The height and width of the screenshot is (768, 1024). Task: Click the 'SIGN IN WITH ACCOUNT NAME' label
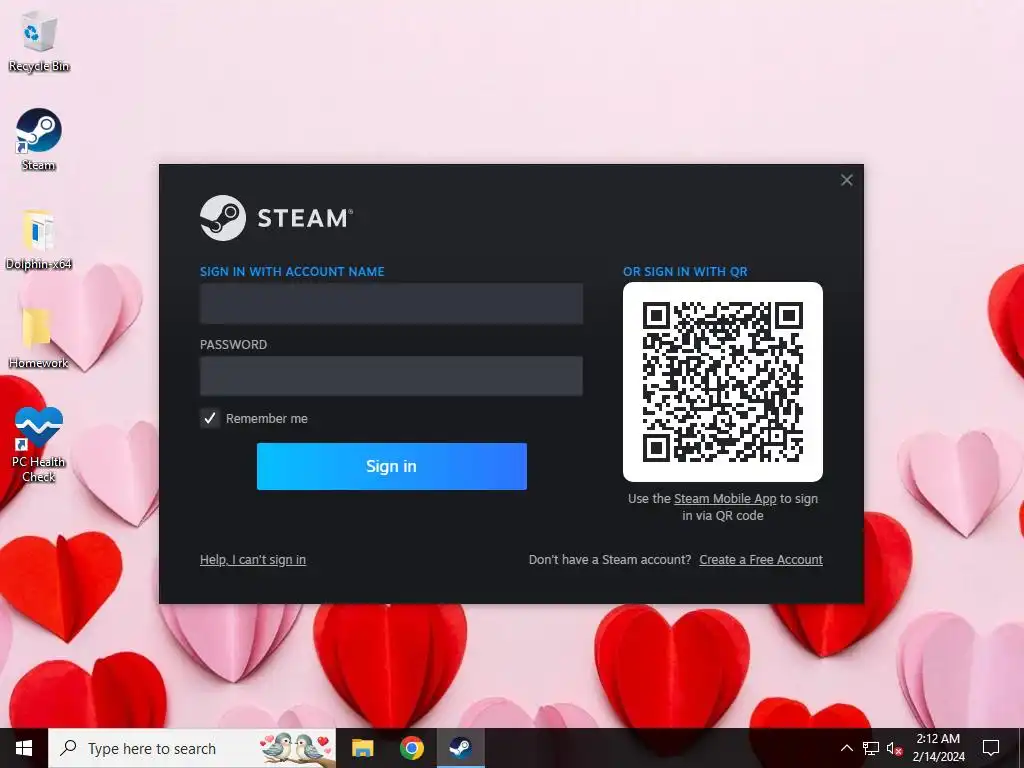click(x=292, y=272)
